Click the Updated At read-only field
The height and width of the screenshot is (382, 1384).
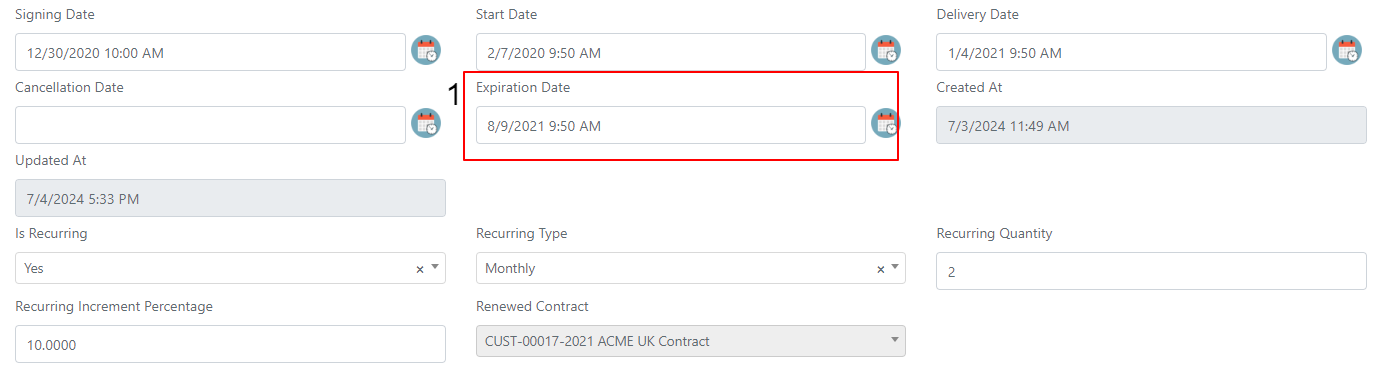click(230, 198)
